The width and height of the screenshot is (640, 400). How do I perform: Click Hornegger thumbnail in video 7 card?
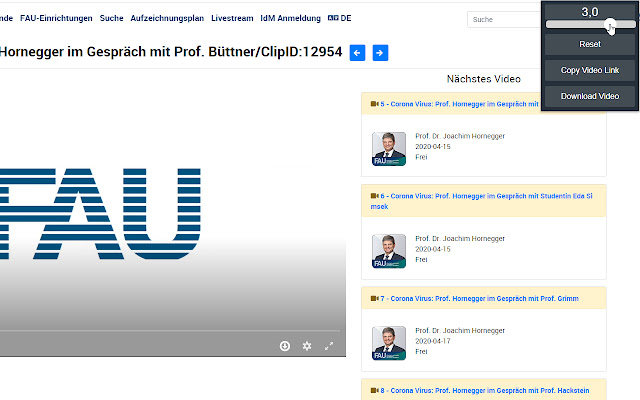[389, 343]
